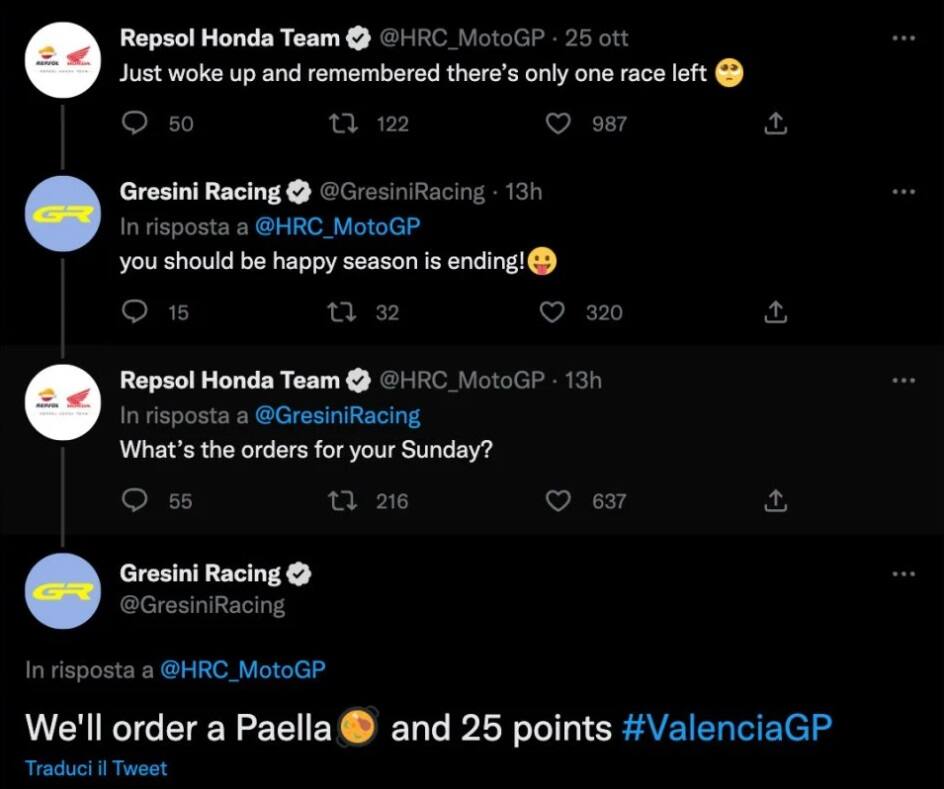This screenshot has height=789, width=944.
Task: Open the #ValenciaGP hashtag
Action: pyautogui.click(x=726, y=728)
